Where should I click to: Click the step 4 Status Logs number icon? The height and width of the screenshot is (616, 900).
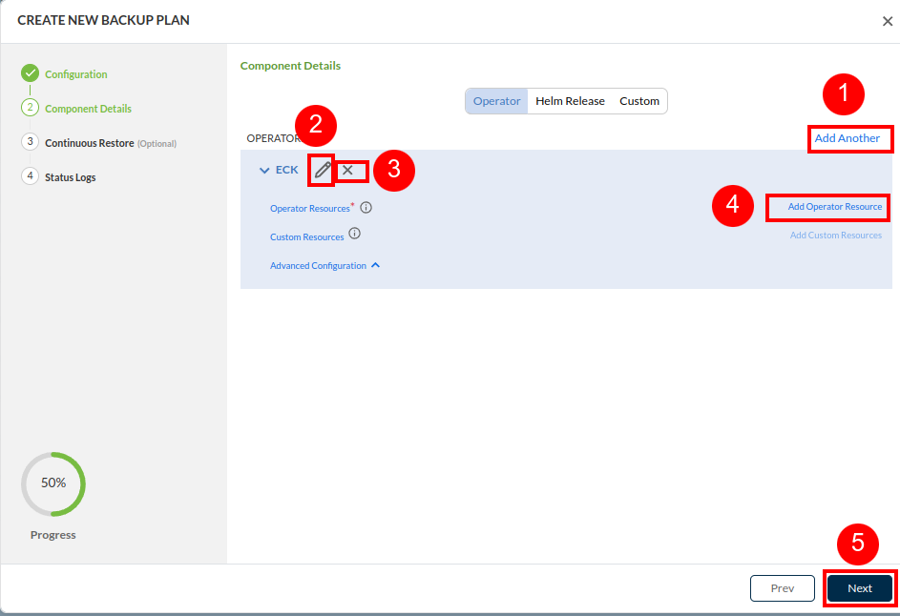30,176
